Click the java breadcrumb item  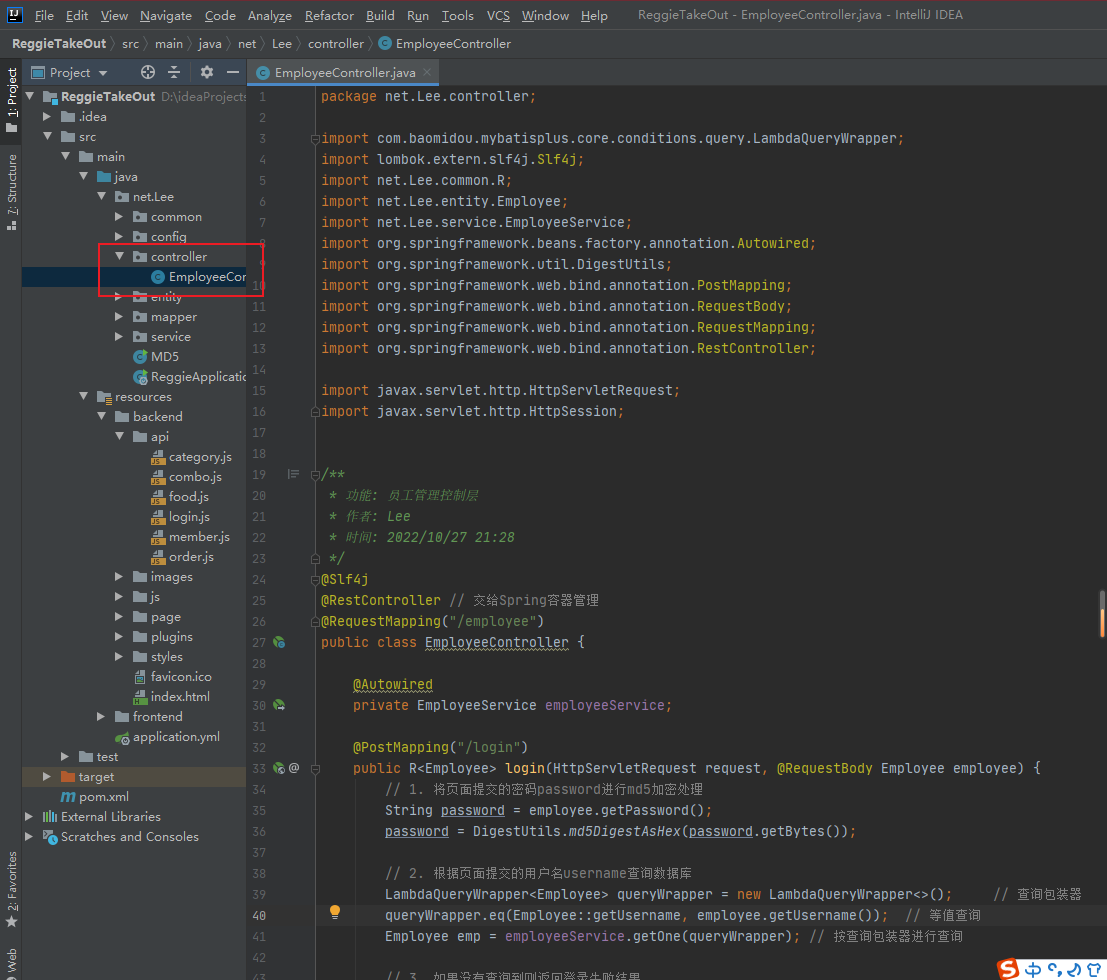pyautogui.click(x=210, y=44)
